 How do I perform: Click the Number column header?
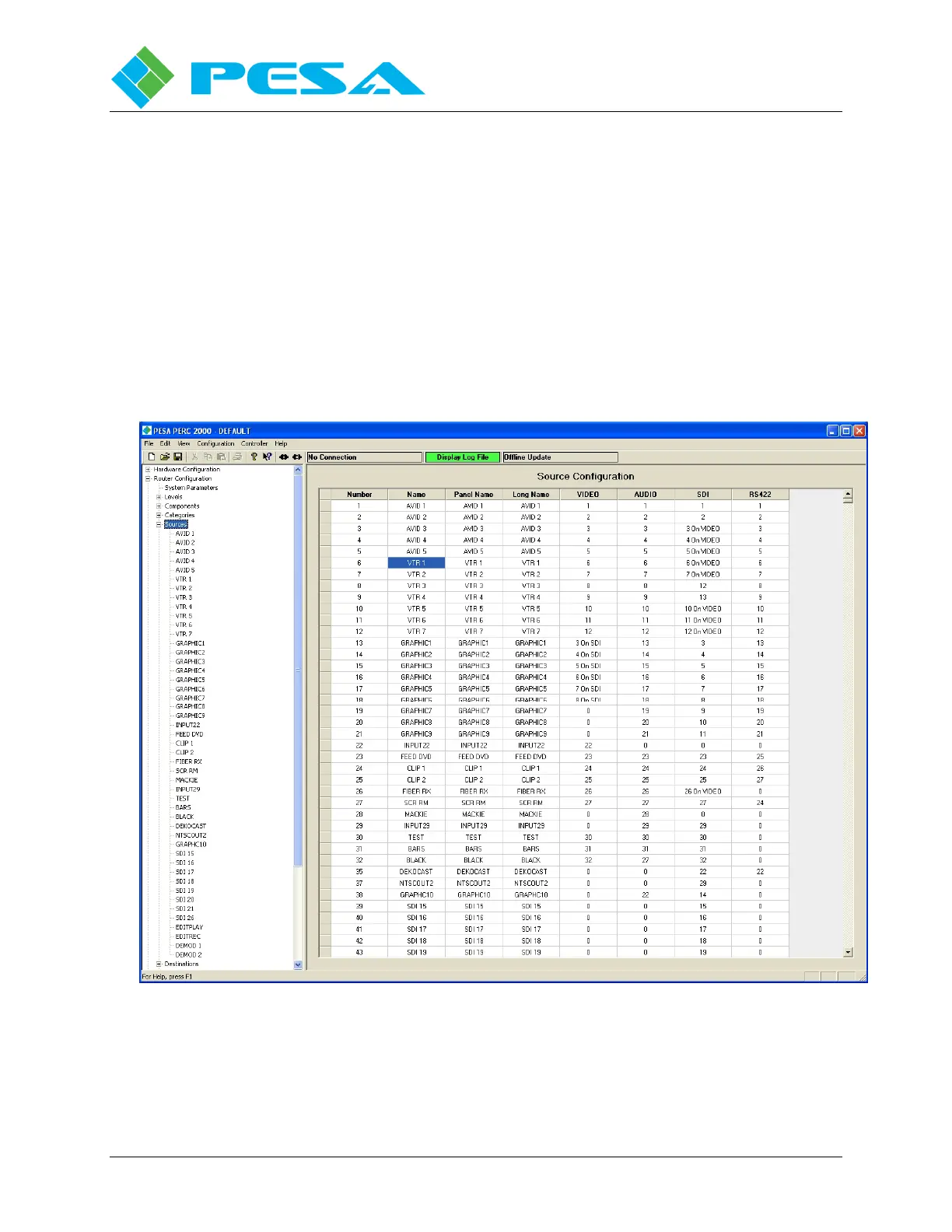pos(359,495)
